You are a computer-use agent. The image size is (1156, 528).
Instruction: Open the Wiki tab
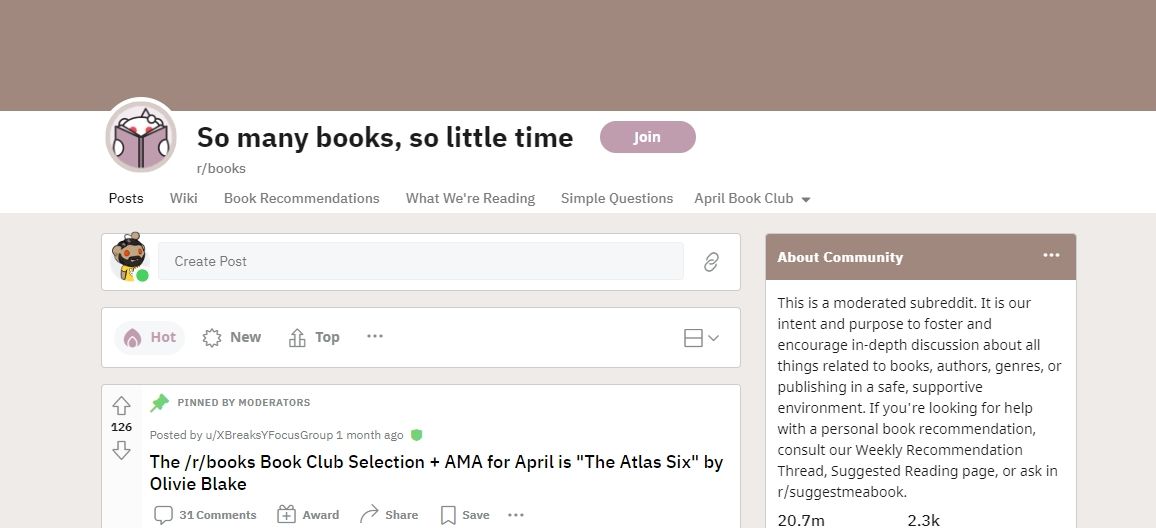(x=183, y=199)
